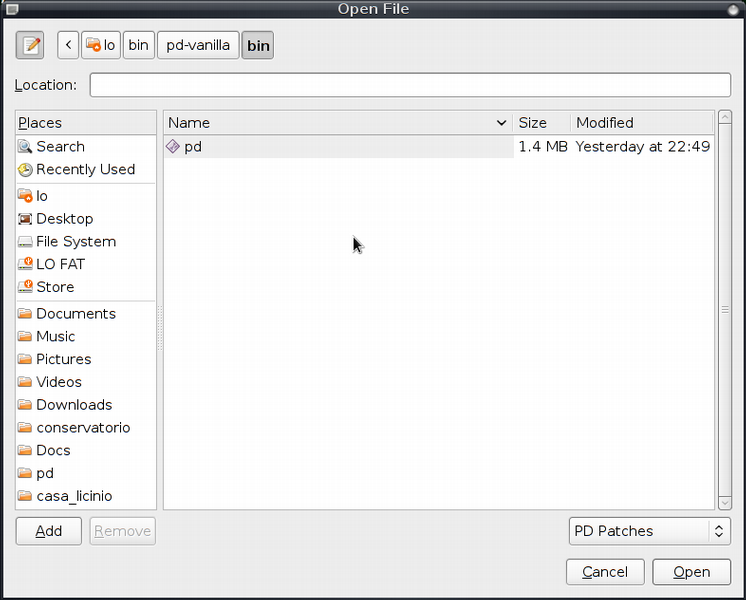
Task: Click the round titlebar button at right
Action: click(x=733, y=9)
